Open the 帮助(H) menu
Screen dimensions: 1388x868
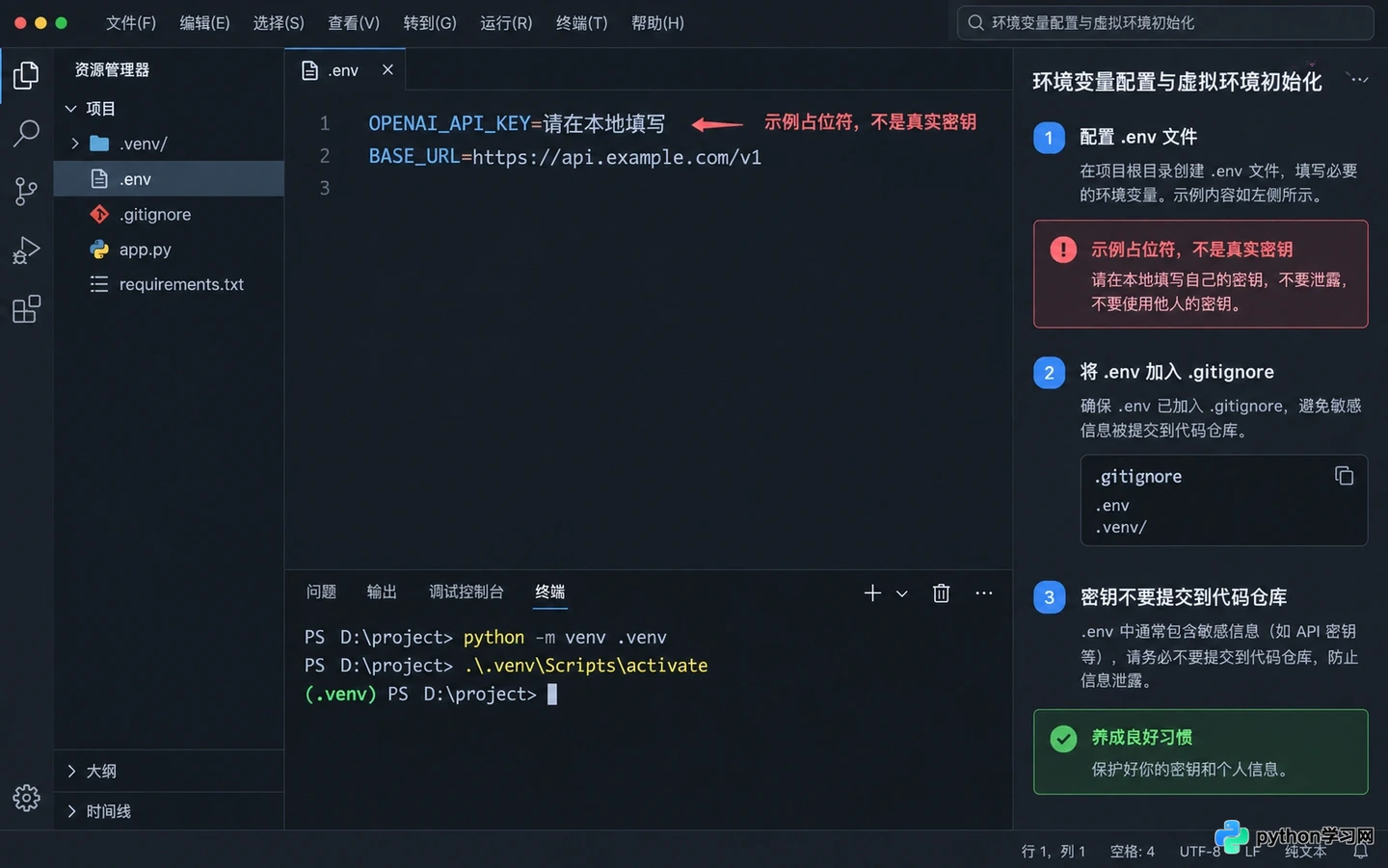point(657,22)
